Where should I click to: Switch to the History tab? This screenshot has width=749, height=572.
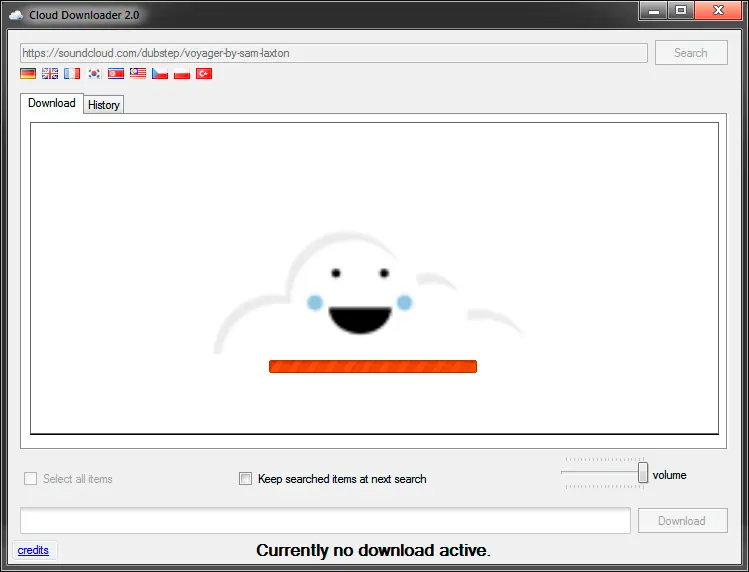[104, 105]
